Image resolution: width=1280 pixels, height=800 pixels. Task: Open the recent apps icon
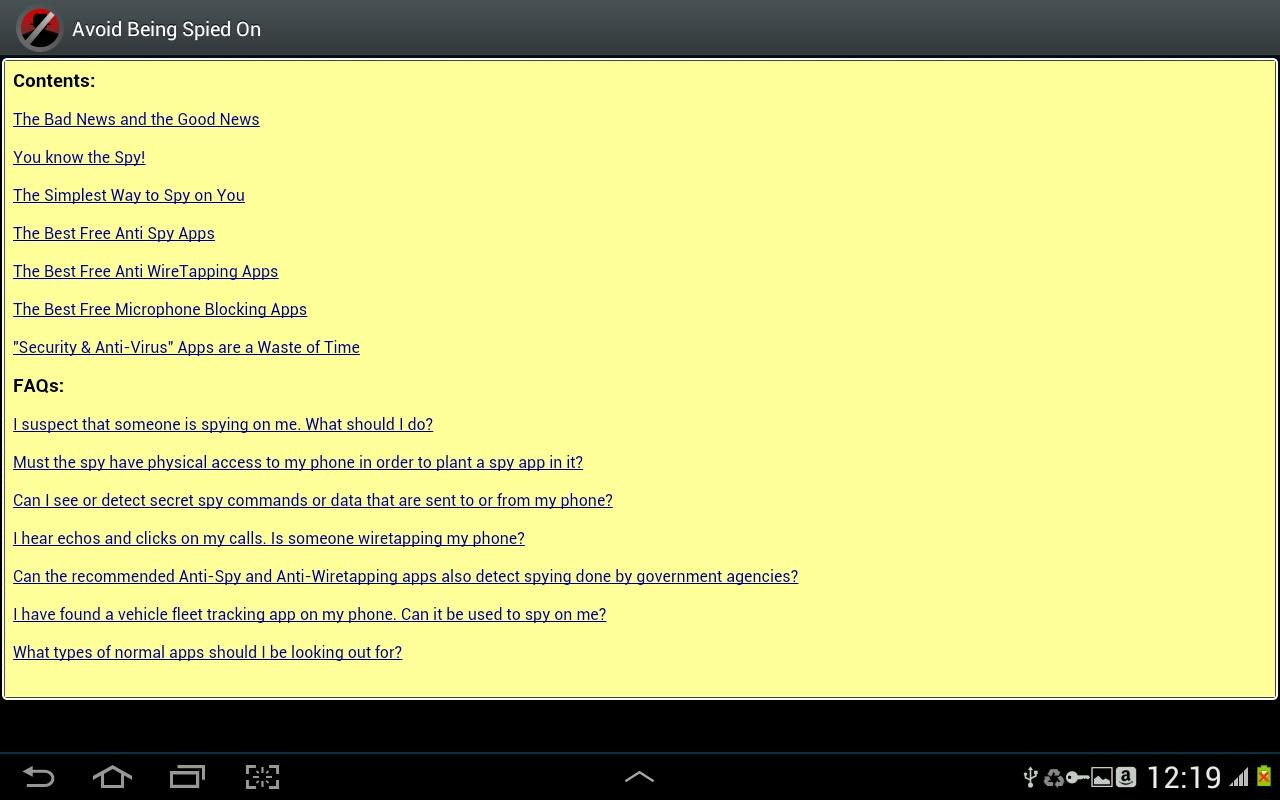pos(187,777)
